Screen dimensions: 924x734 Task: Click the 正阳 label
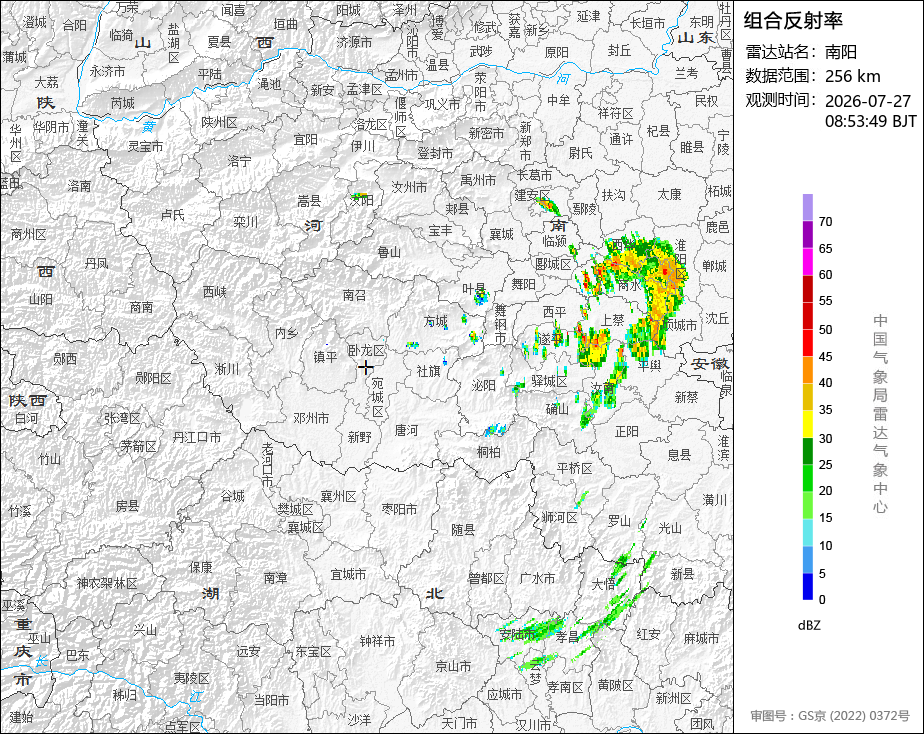coord(626,431)
